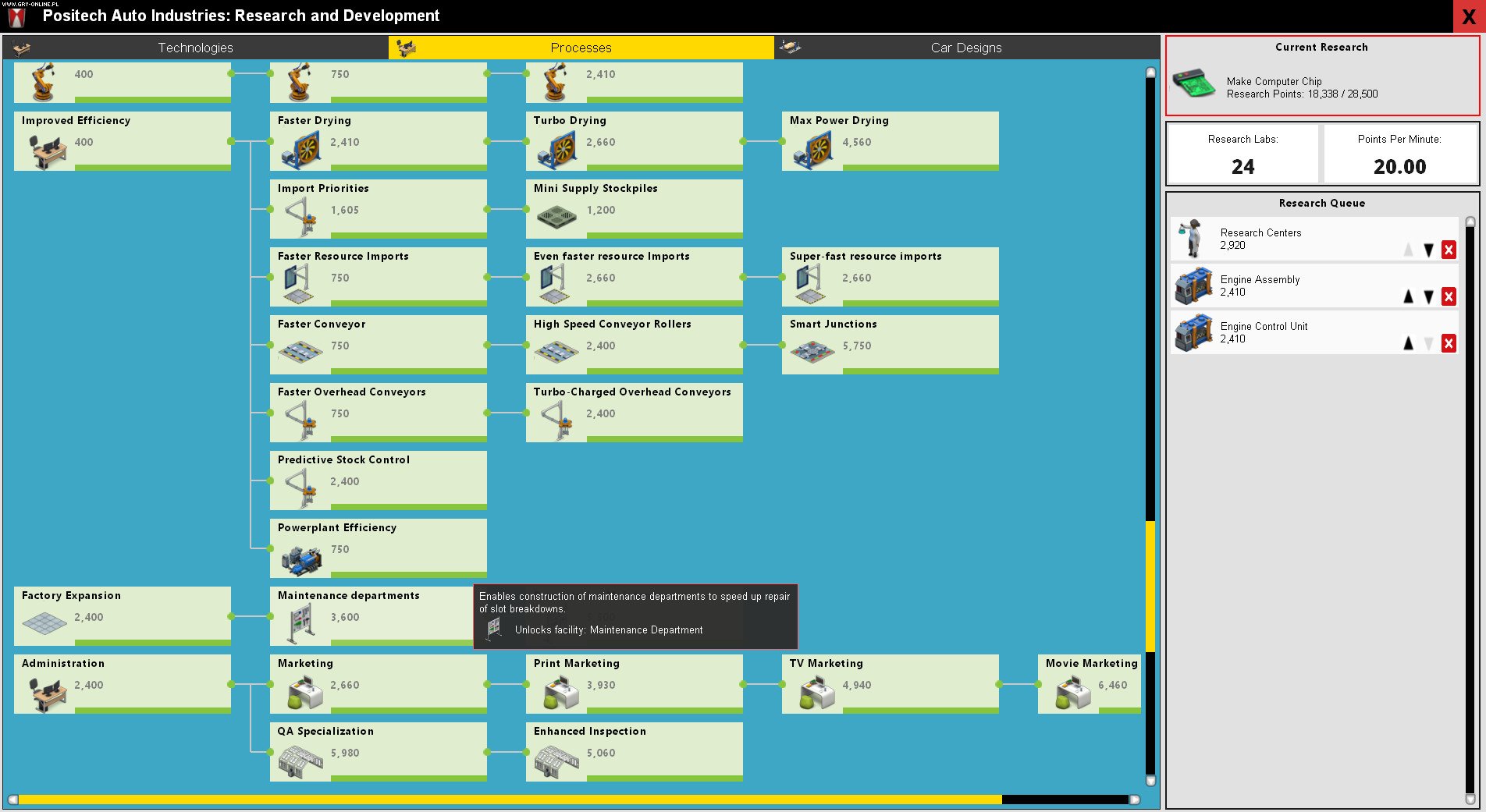1486x812 pixels.
Task: Move Research Centers down in the queue
Action: (1428, 250)
